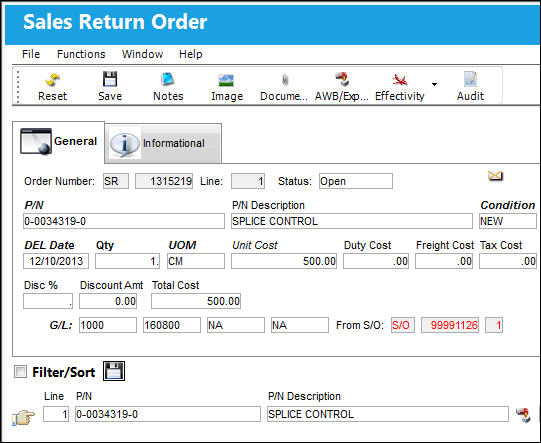Click the Condition field showing NEW
The width and height of the screenshot is (541, 443).
[x=508, y=221]
